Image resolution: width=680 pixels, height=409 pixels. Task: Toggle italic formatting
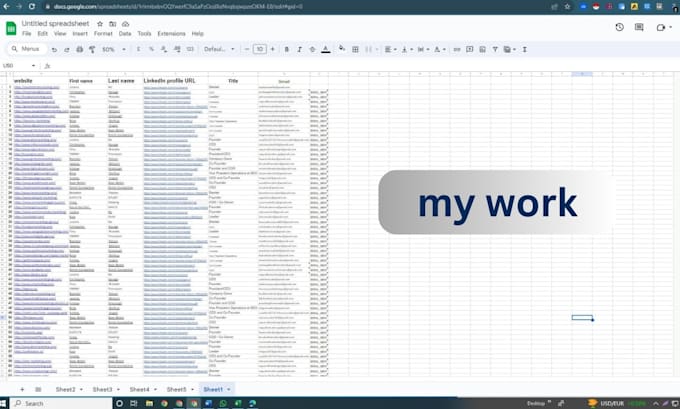tap(299, 49)
